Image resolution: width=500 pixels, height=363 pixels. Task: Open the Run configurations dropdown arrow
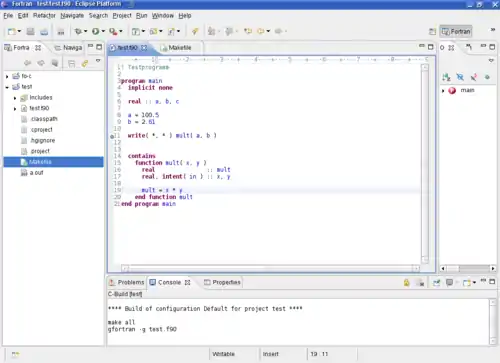(x=103, y=31)
